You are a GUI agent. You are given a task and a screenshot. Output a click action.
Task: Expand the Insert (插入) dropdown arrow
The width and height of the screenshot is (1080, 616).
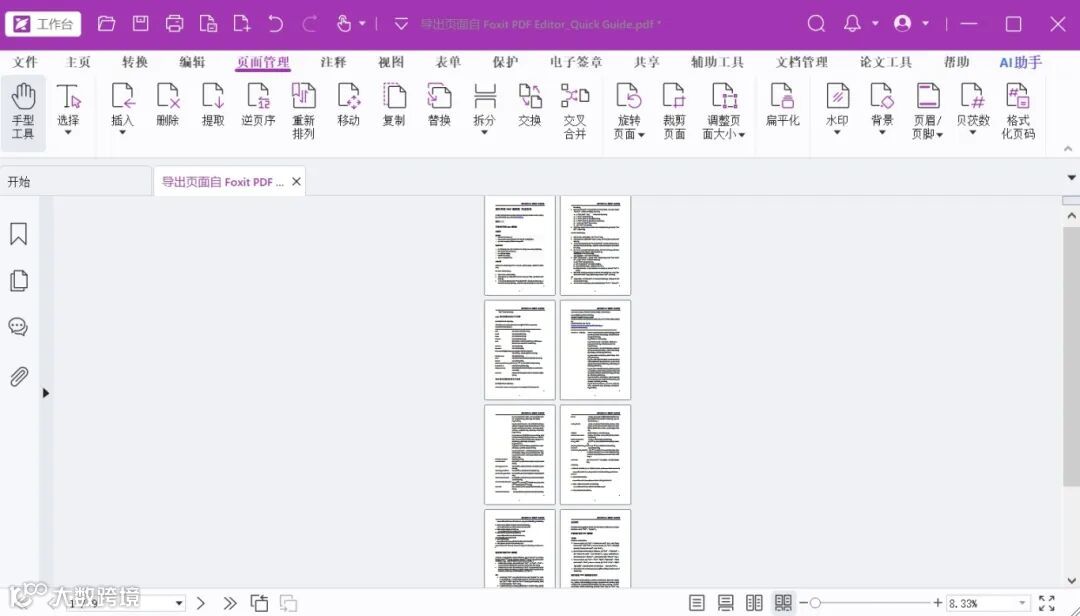pos(123,132)
